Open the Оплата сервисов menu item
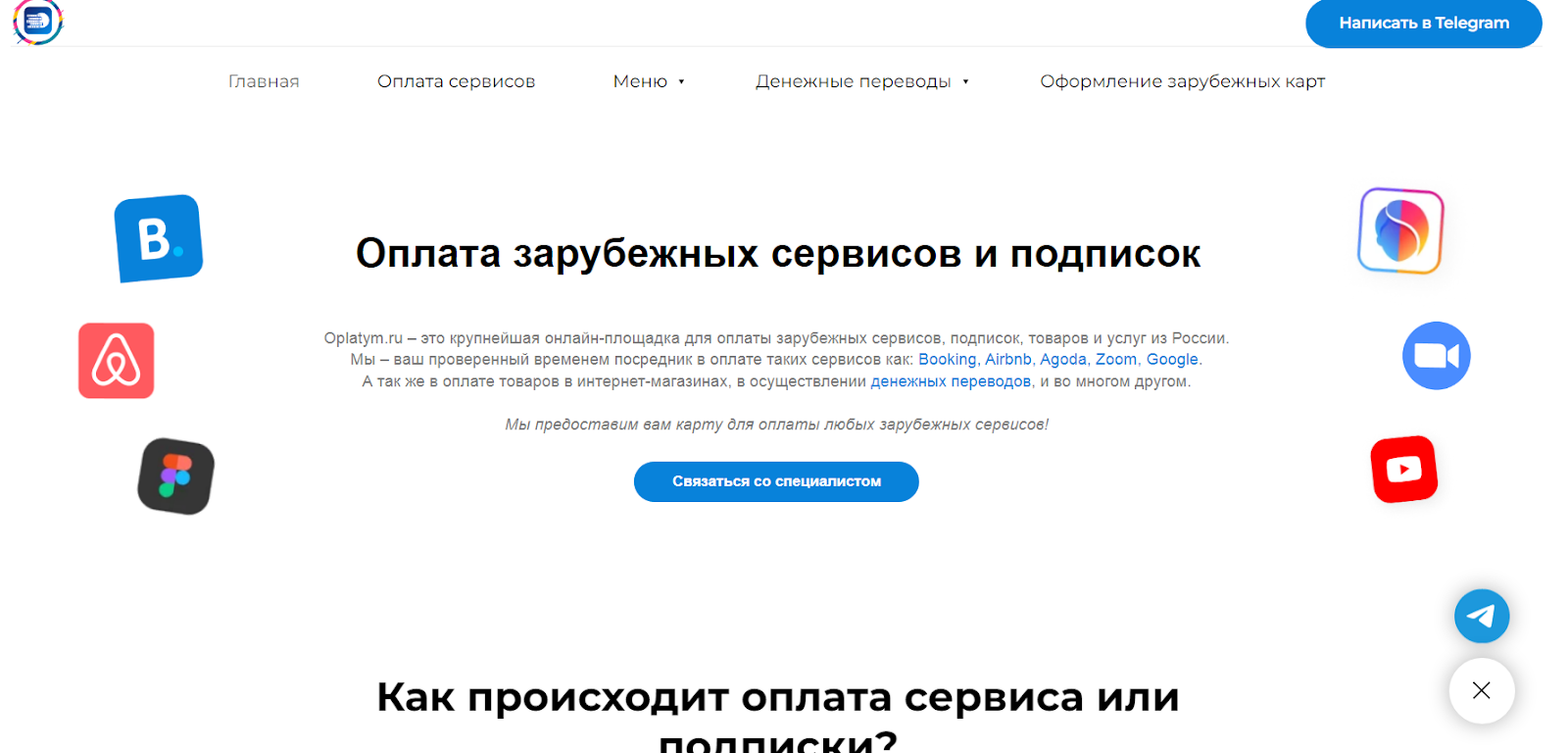Viewport: 1568px width, 753px height. tap(456, 81)
